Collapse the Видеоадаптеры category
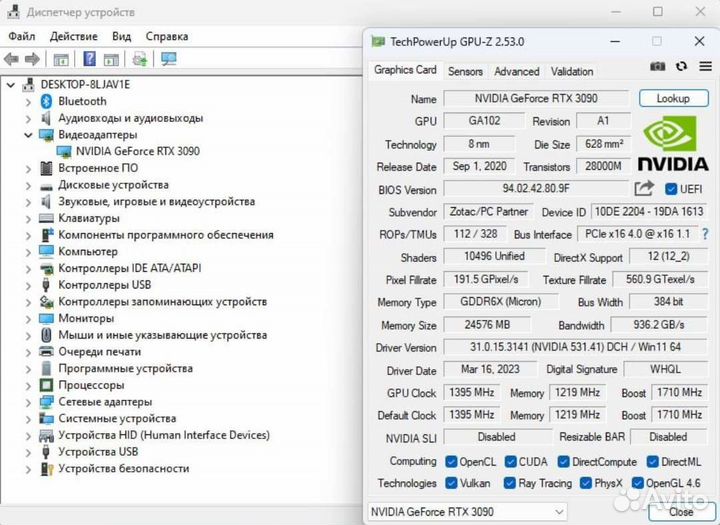This screenshot has height=525, width=720. [x=28, y=135]
